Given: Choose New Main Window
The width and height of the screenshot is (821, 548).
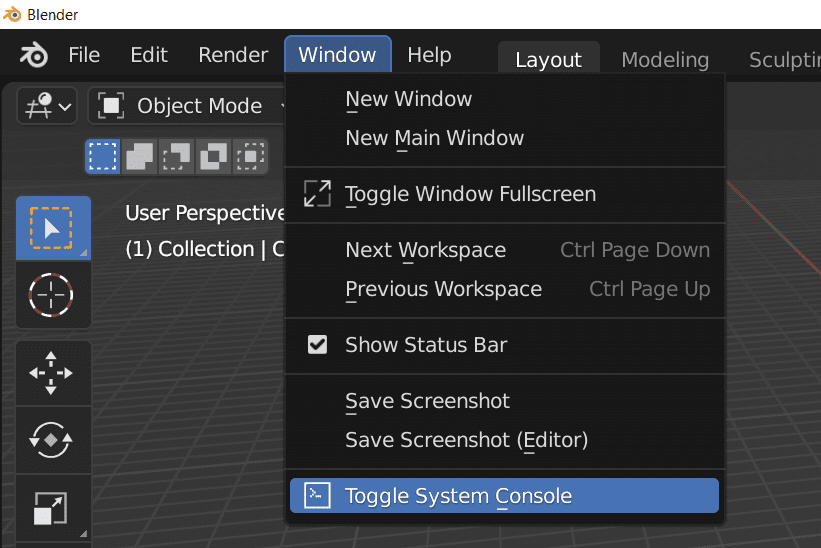Looking at the screenshot, I should click(x=505, y=138).
